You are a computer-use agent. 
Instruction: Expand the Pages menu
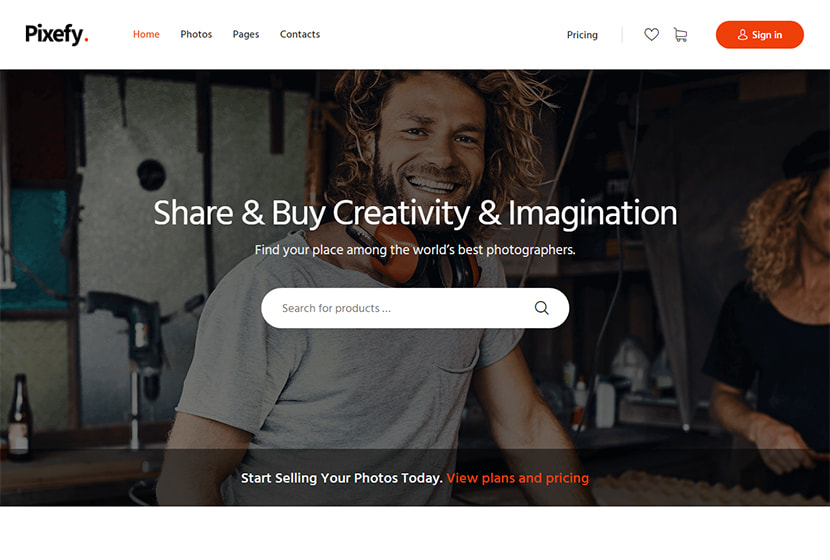point(246,34)
